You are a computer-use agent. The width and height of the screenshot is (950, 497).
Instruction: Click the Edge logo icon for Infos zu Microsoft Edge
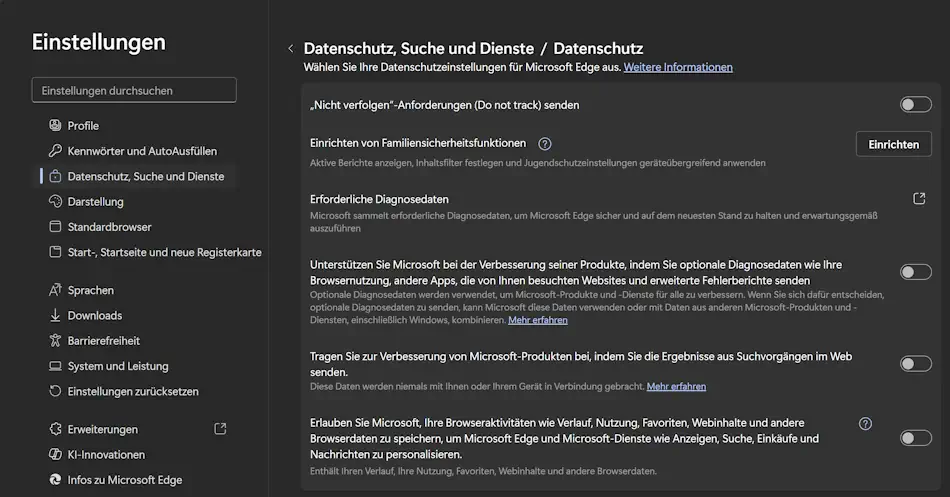[55, 479]
